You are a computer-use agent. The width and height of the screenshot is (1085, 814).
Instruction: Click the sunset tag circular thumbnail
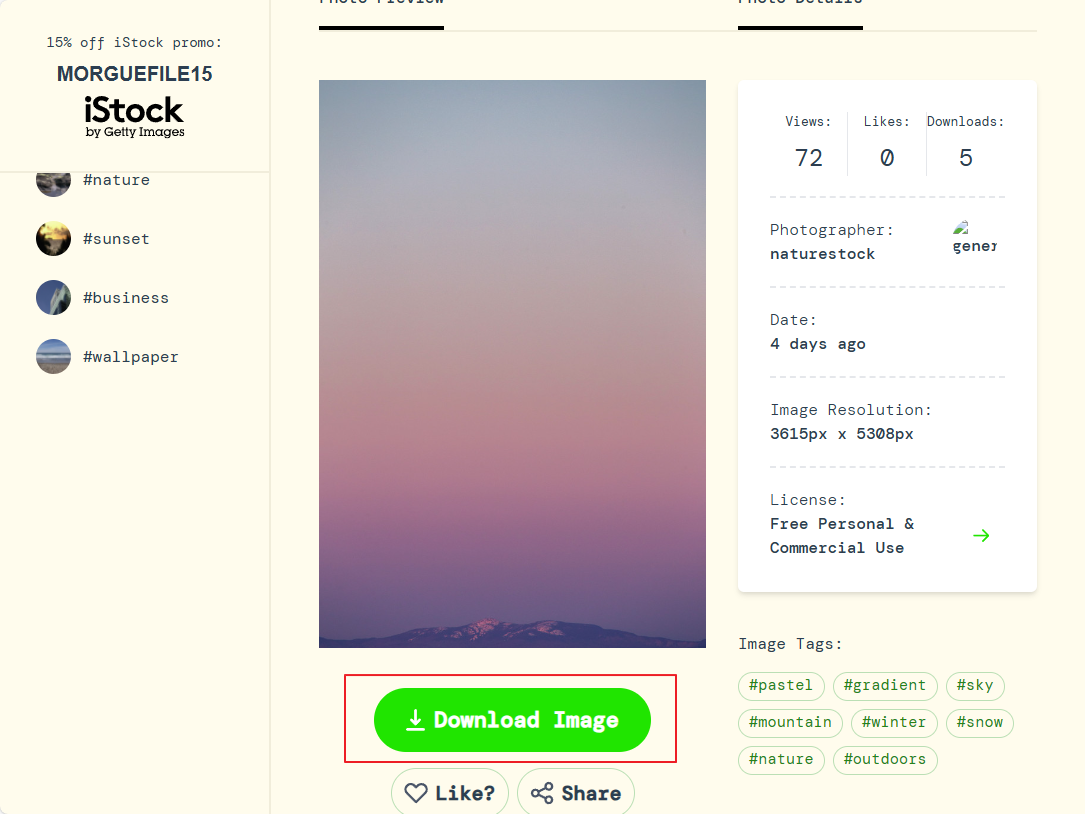click(53, 239)
